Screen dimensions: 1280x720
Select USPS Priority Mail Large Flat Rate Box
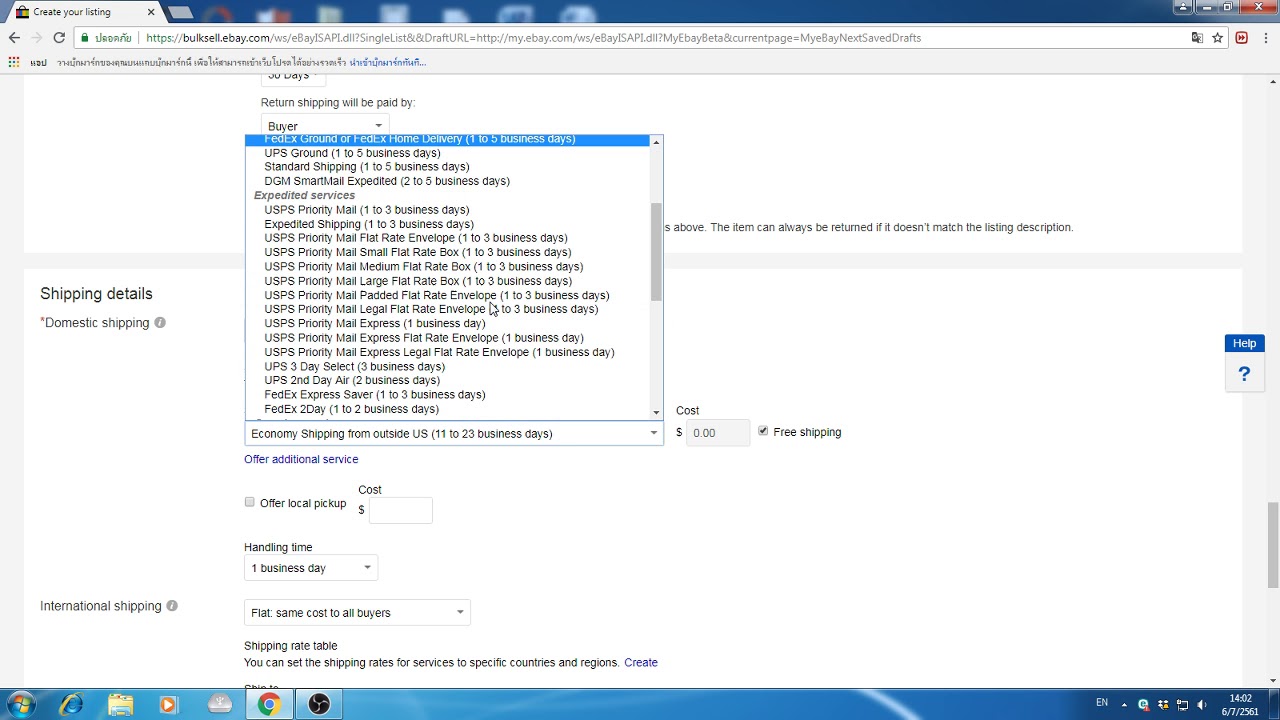[x=418, y=281]
